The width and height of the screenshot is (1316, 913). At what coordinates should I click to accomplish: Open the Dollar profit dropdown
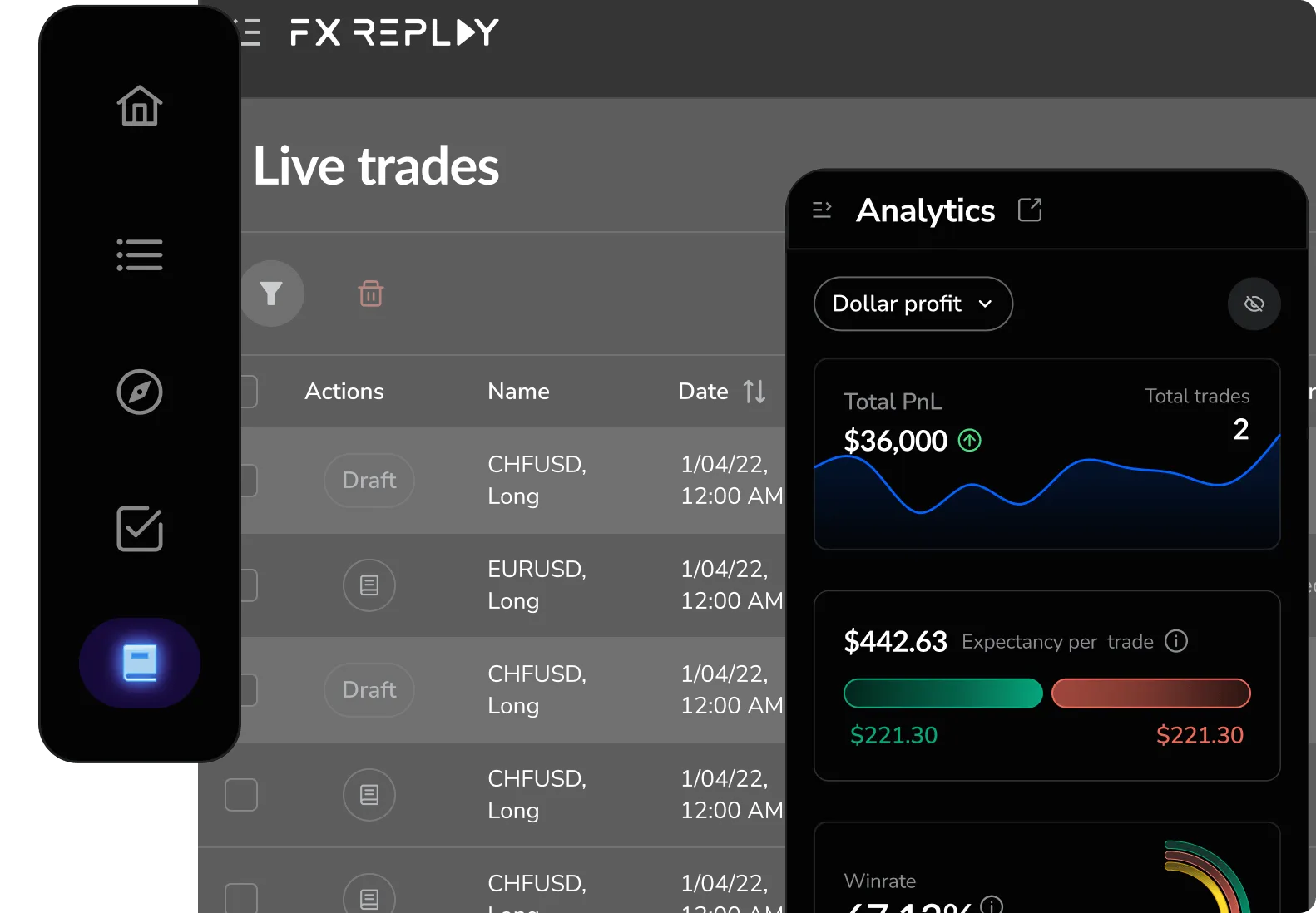pos(913,304)
